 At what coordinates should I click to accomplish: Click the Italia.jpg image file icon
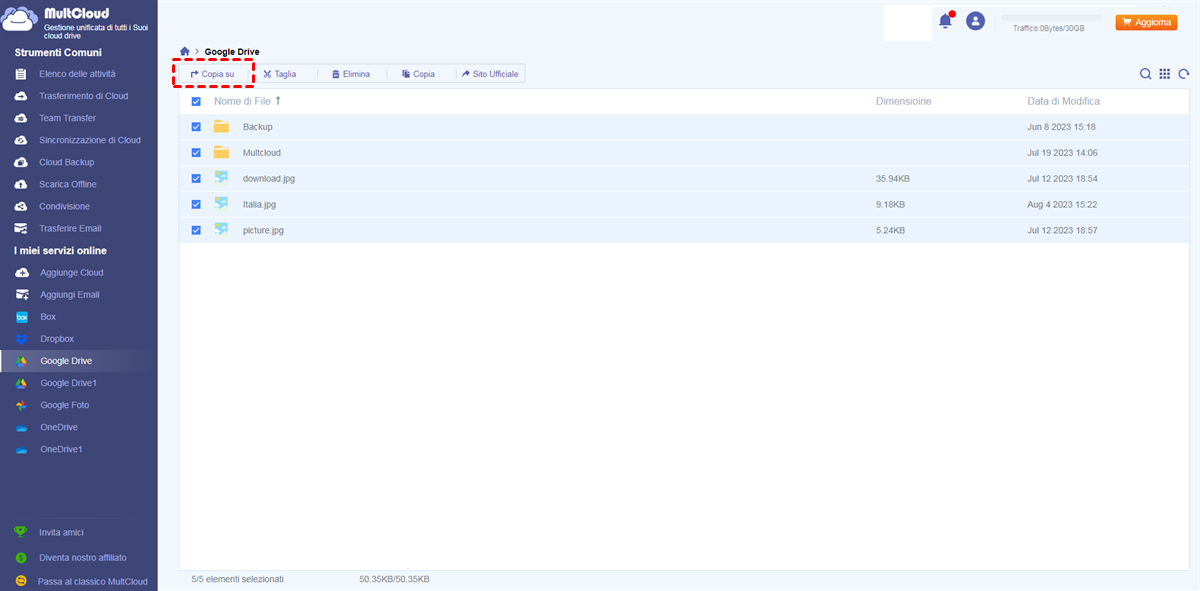[221, 204]
